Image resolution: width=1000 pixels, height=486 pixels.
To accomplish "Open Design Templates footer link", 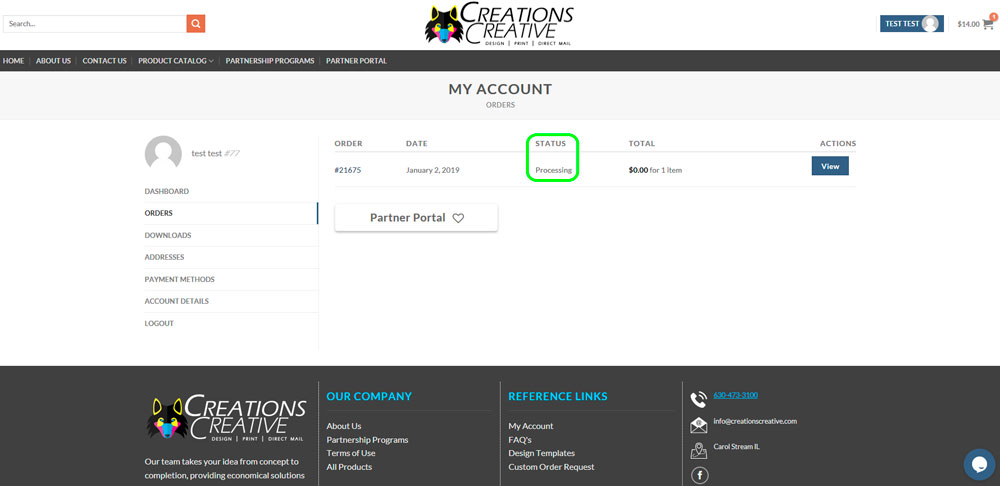I will (541, 453).
